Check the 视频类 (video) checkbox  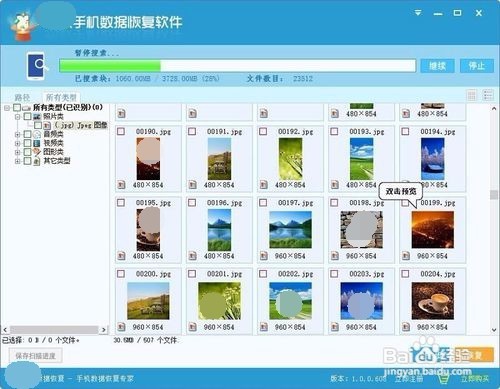pos(28,143)
